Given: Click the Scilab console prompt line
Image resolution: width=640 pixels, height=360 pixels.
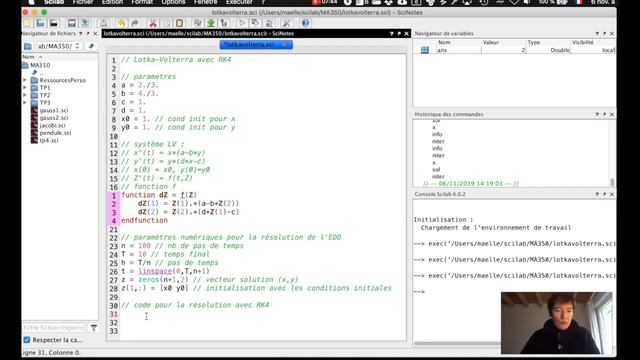Looking at the screenshot, I should click(x=420, y=291).
